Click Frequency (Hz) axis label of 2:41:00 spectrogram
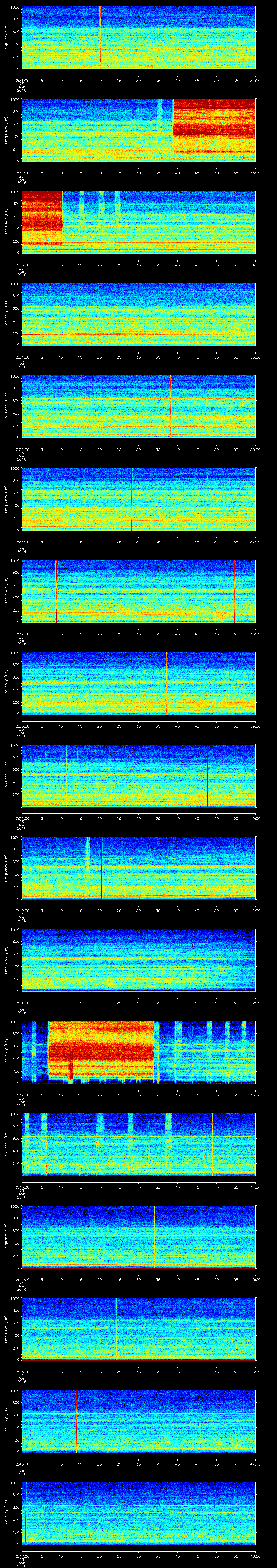277x1568 pixels. [7, 960]
